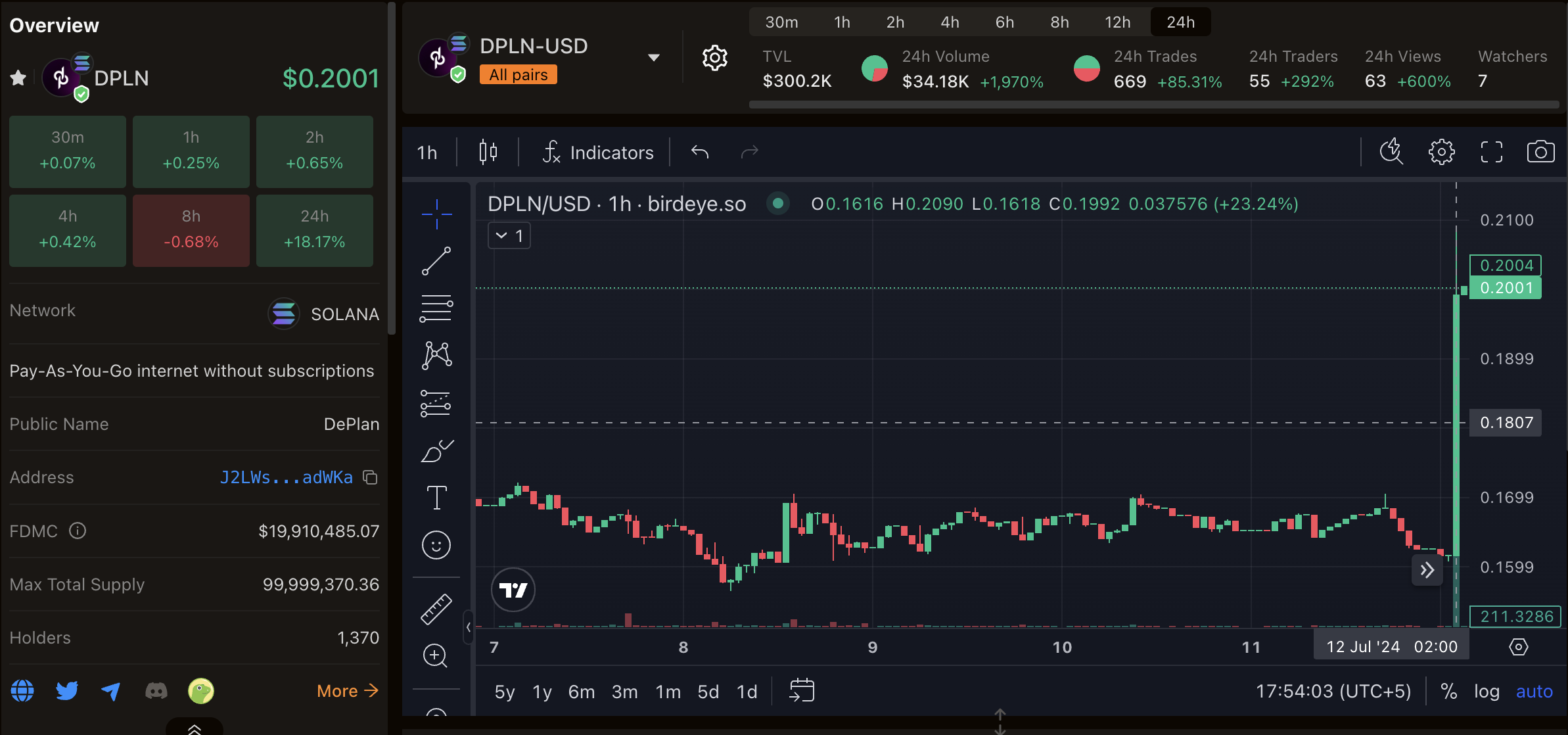Select the text annotation tool
This screenshot has width=1568, height=735.
(436, 498)
